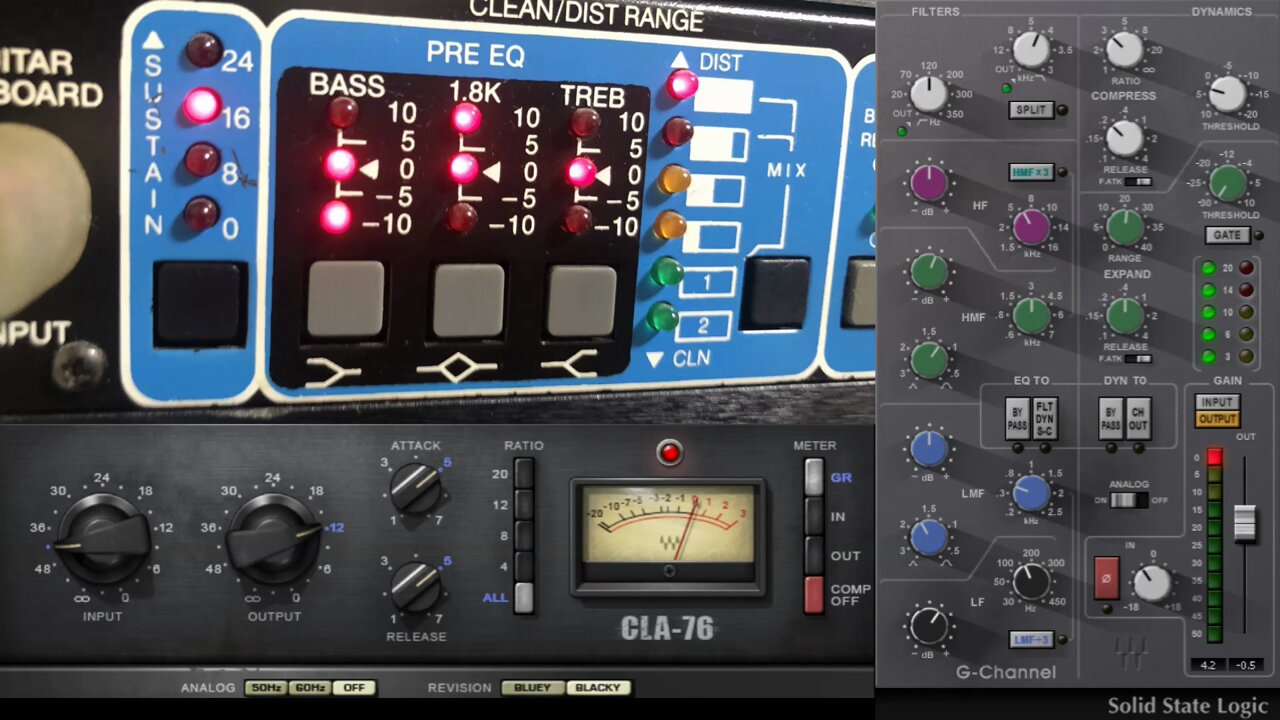The height and width of the screenshot is (720, 1280).
Task: Click the G-Channel OUT fader handle
Action: pos(1244,524)
